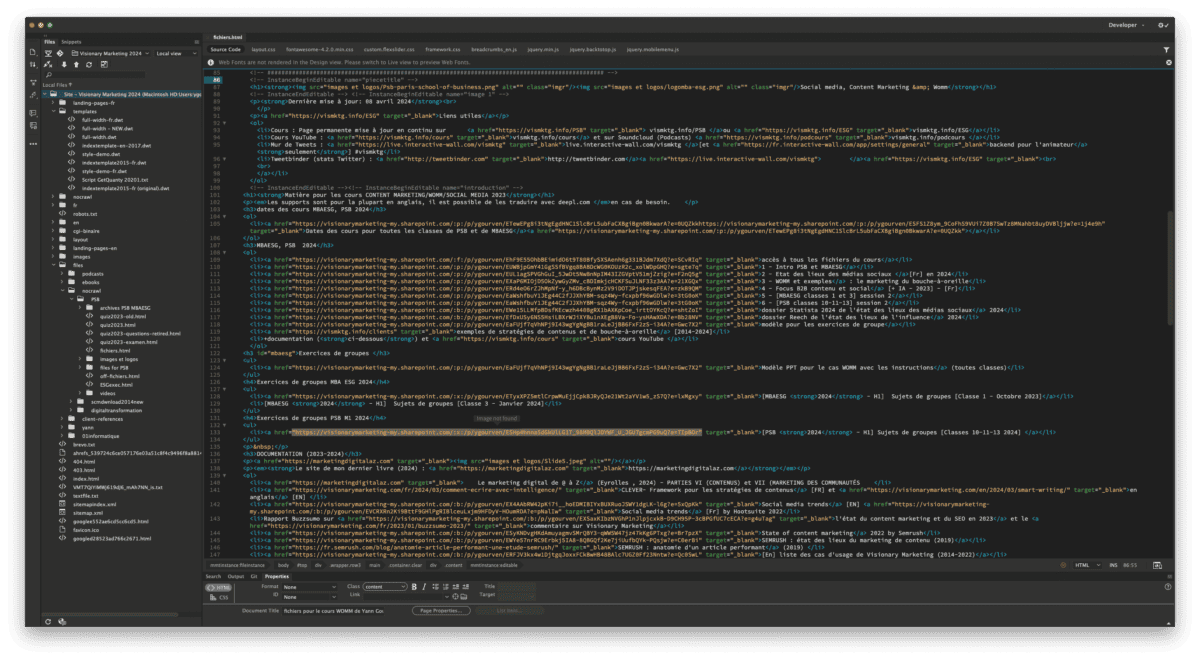This screenshot has height=660, width=1200.
Task: Click the Open Documents icon in left toolbar
Action: click(32, 53)
